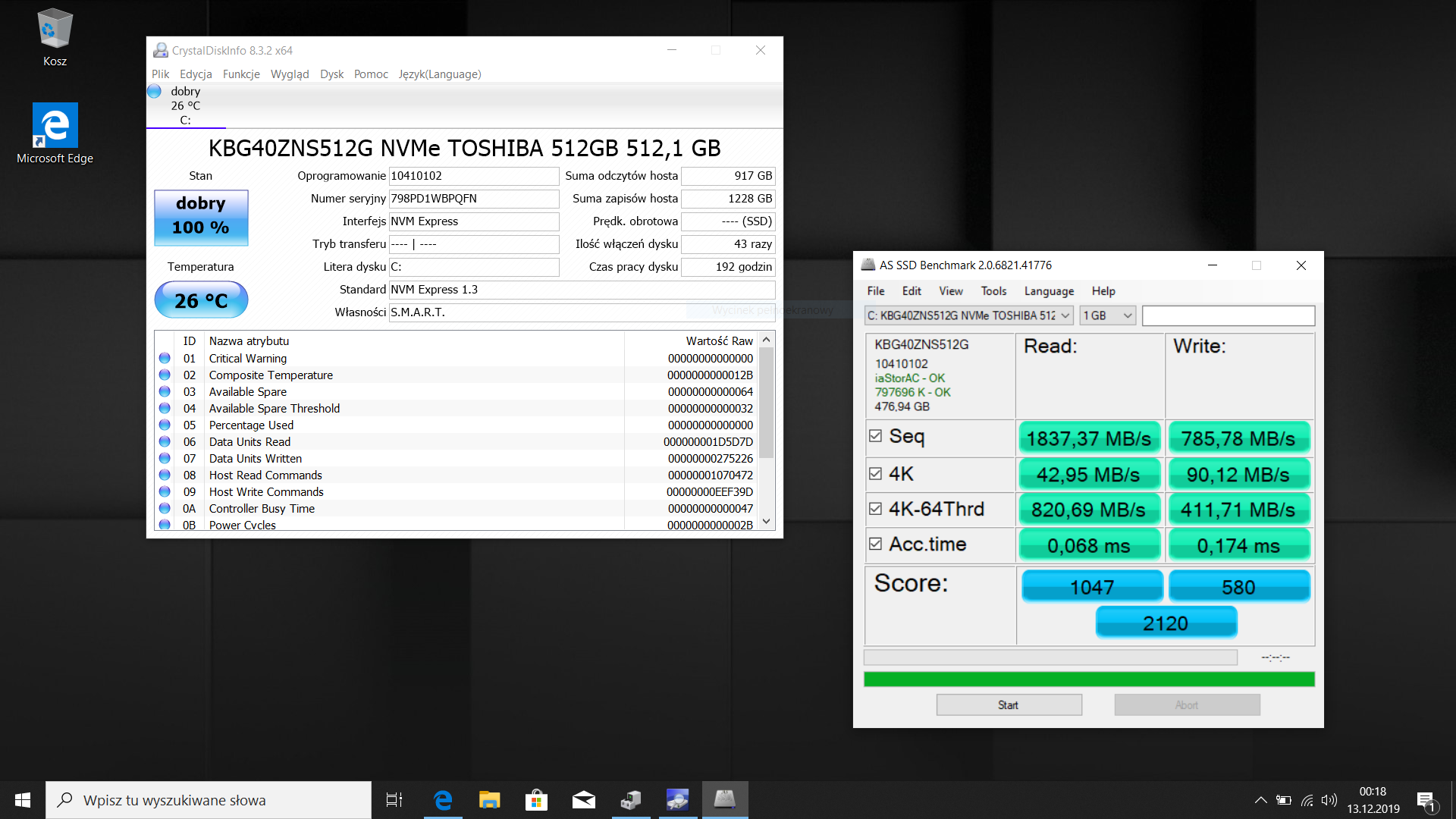
Task: Launch Microsoft Store from the taskbar
Action: click(x=536, y=800)
